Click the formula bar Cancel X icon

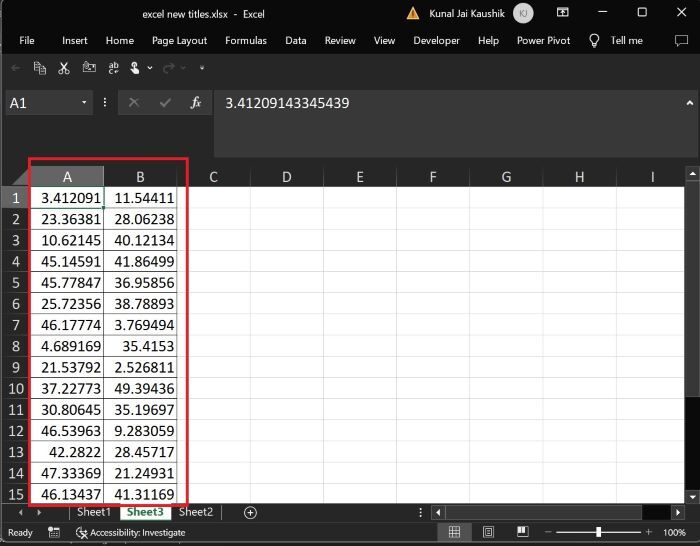coord(133,103)
